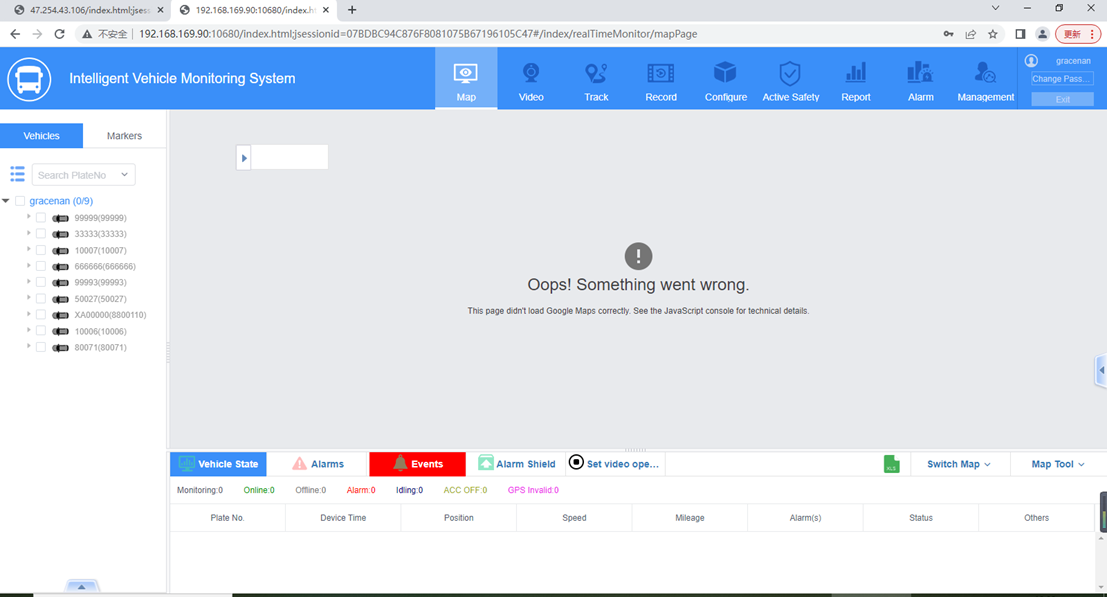Check the 10006(10006) vehicle checkbox
Viewport: 1108px width, 597px height.
click(41, 331)
